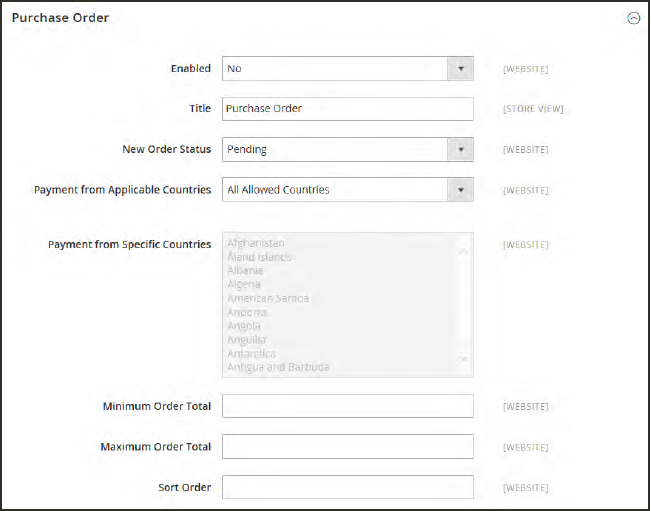Collapse the Purchase Order section
The width and height of the screenshot is (651, 511).
click(x=632, y=18)
